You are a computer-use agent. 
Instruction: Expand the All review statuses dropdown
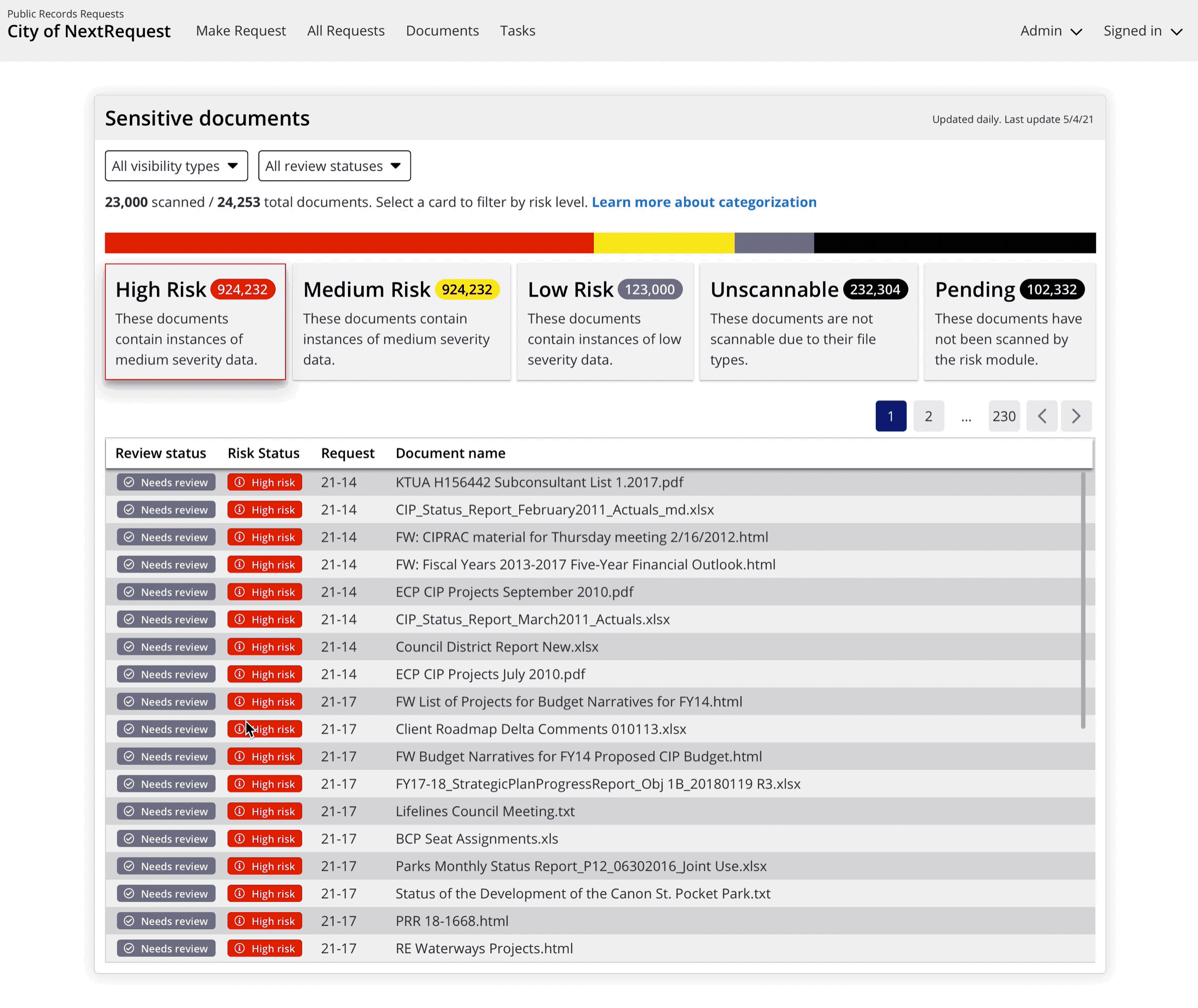click(334, 165)
